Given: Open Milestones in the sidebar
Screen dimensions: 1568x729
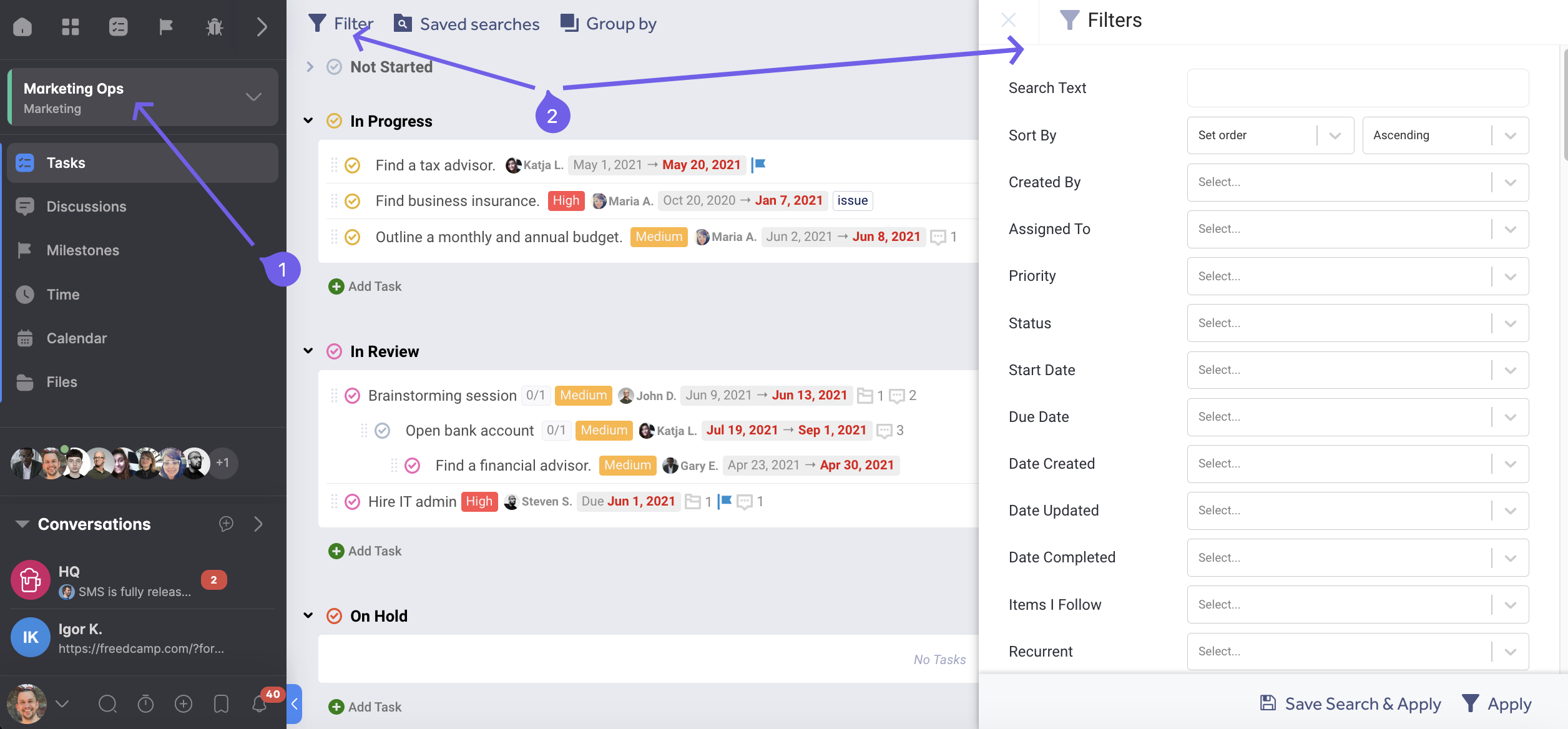Looking at the screenshot, I should click(x=82, y=250).
